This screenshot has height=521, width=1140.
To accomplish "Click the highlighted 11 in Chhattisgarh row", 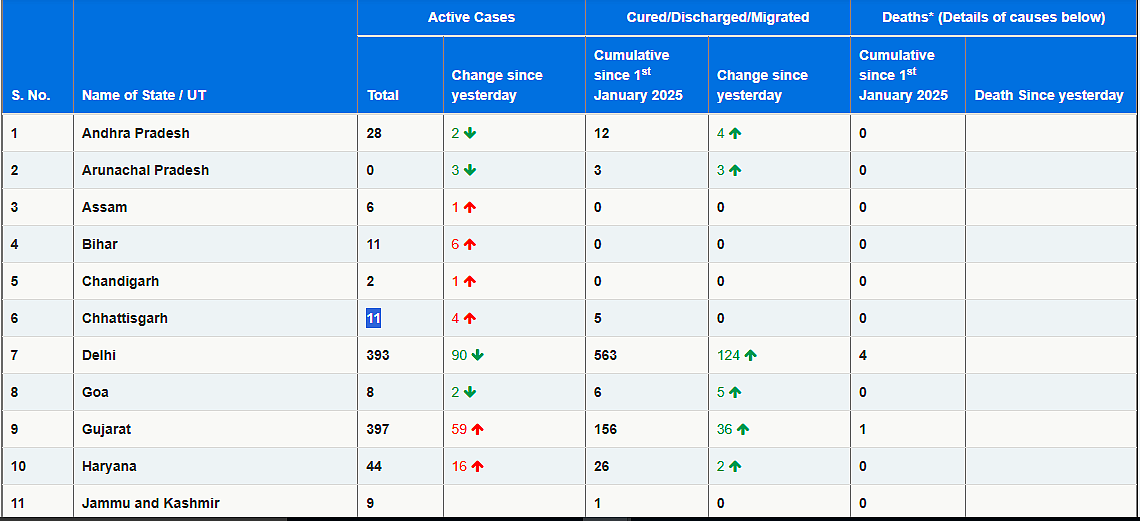I will (374, 318).
